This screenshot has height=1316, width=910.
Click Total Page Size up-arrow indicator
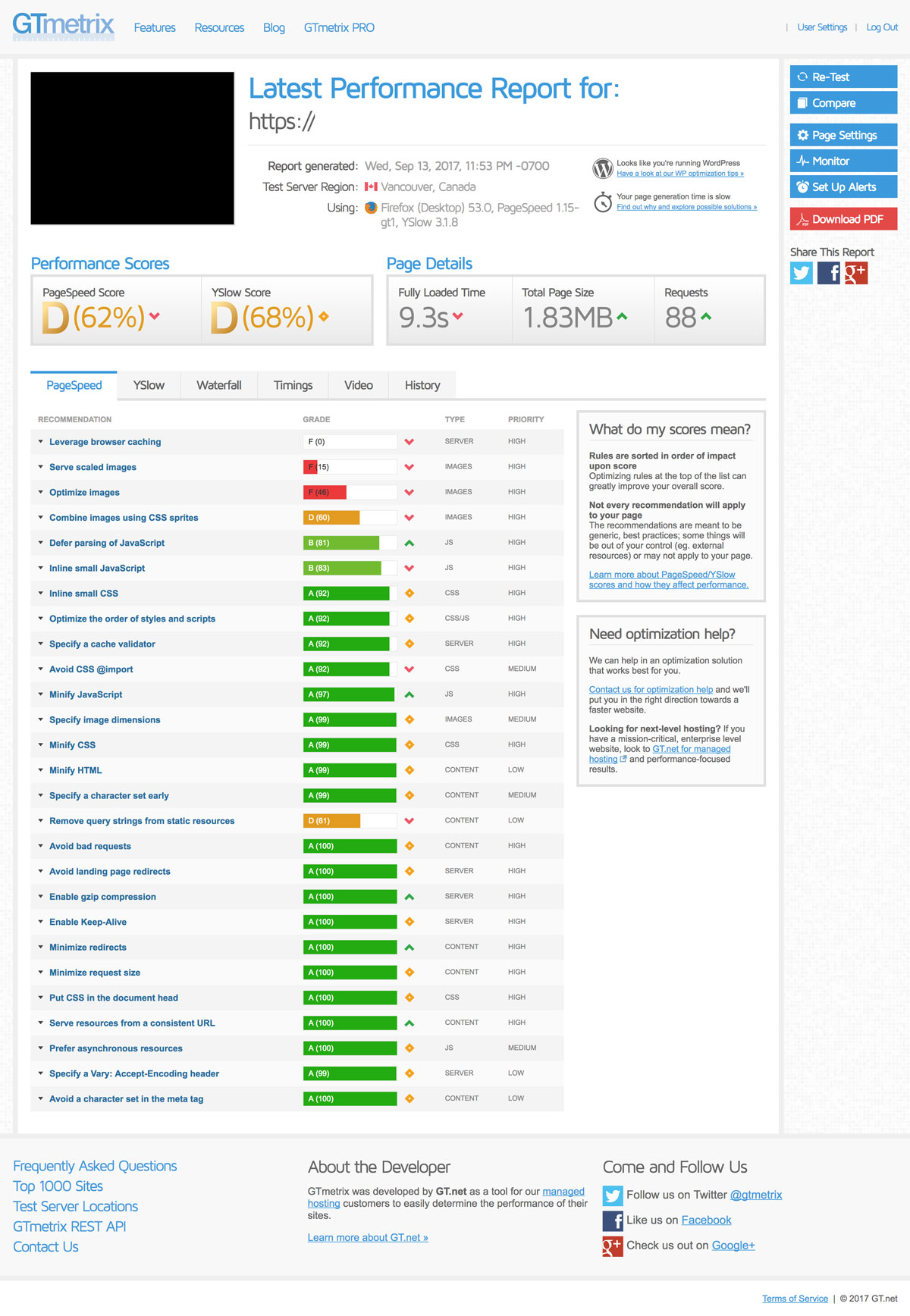[622, 316]
